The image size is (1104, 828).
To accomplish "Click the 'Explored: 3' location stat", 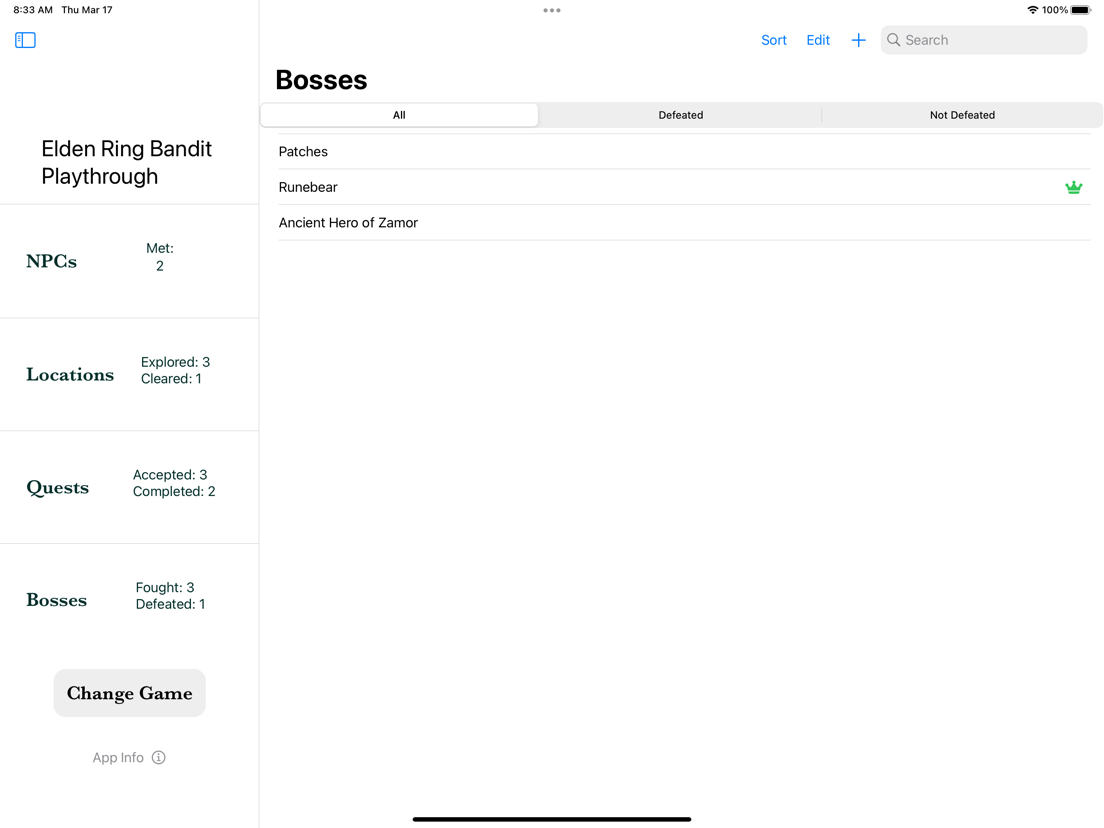I will tap(175, 362).
